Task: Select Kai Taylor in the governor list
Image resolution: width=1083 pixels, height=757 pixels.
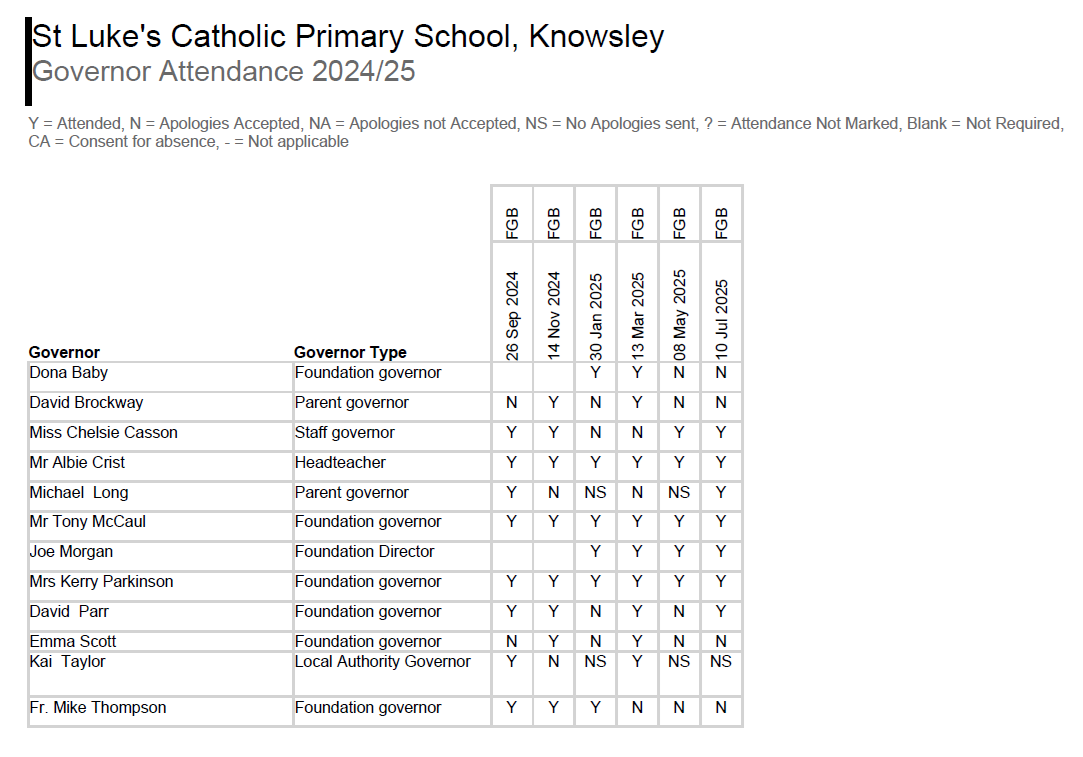Action: click(x=67, y=662)
